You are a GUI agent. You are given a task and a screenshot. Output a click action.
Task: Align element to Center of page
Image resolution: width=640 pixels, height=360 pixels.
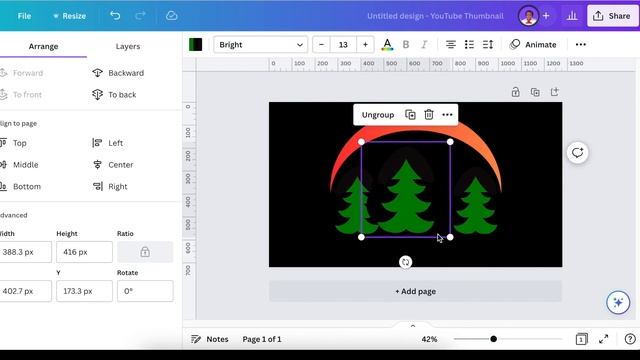(113, 165)
